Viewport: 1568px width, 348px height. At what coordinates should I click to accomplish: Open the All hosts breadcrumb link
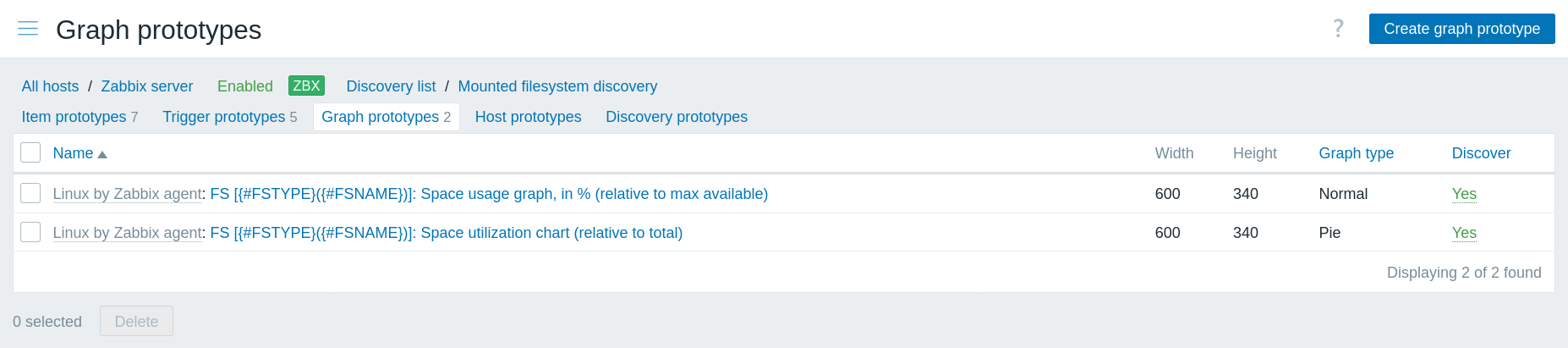(50, 86)
